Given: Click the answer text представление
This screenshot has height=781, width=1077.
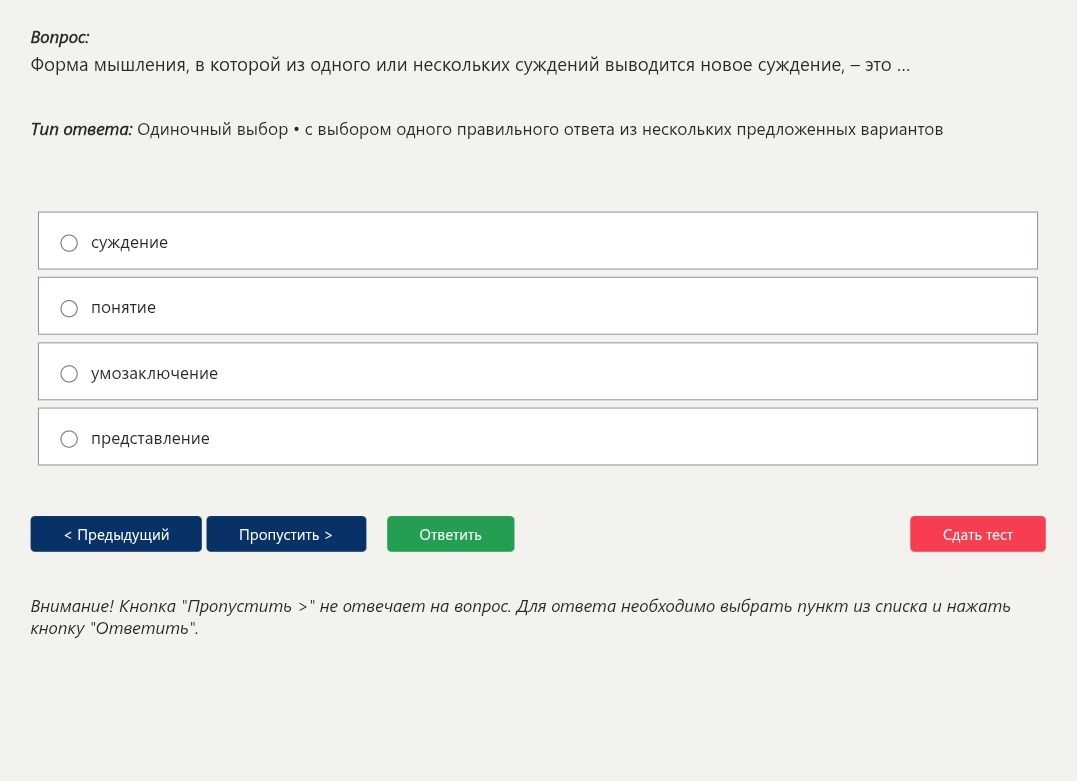Looking at the screenshot, I should tap(150, 438).
